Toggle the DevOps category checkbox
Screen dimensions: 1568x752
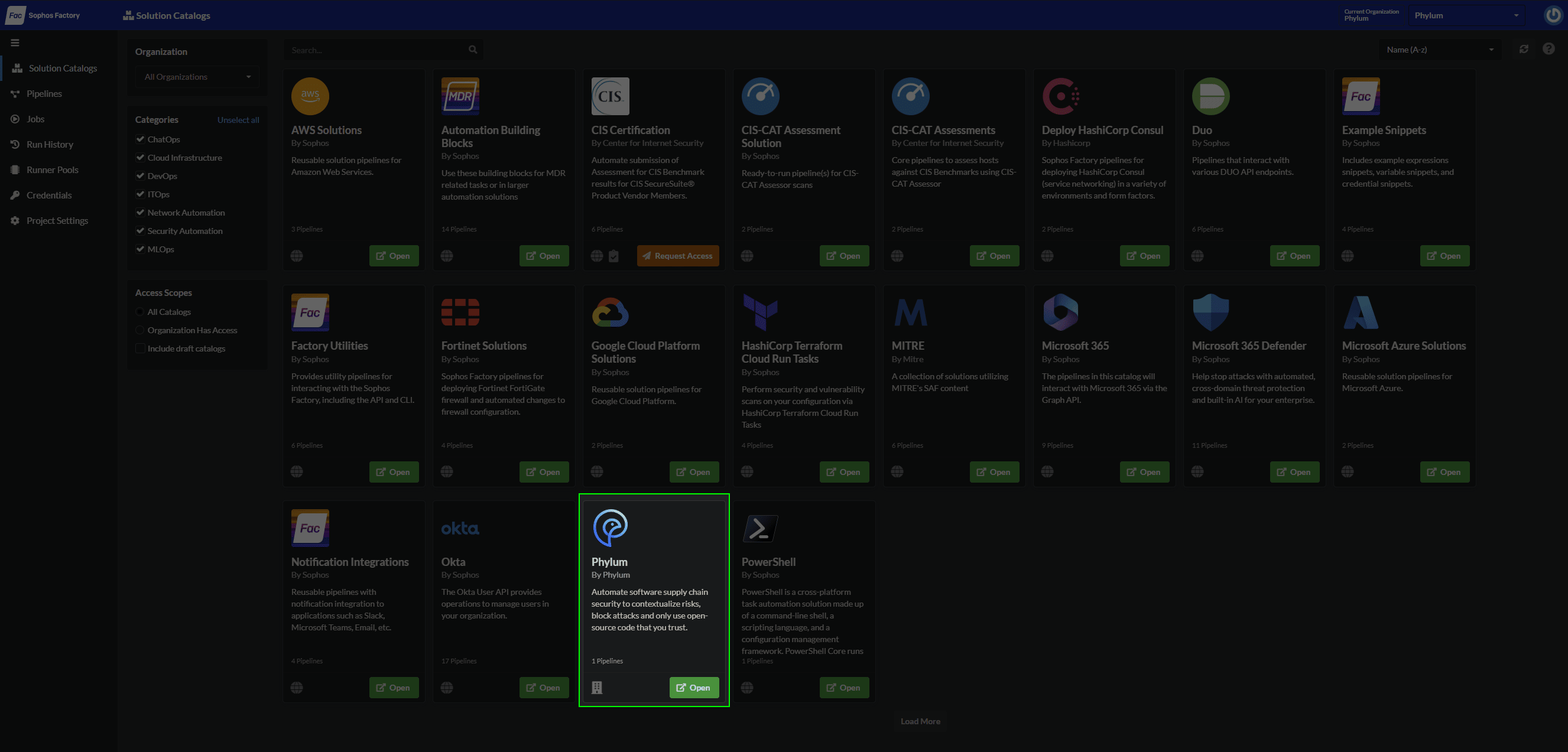pyautogui.click(x=140, y=176)
